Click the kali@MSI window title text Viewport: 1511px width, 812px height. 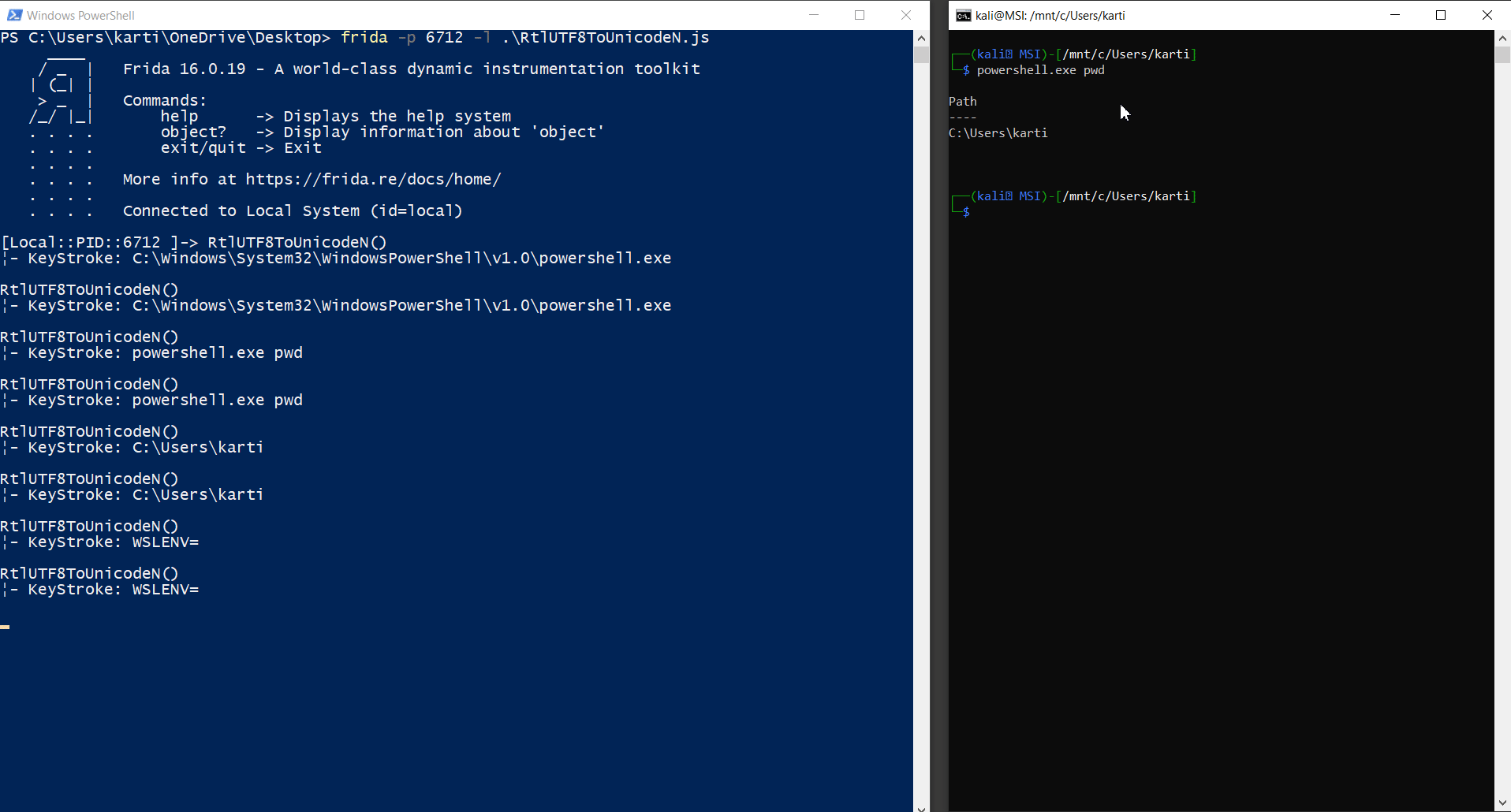point(1050,16)
